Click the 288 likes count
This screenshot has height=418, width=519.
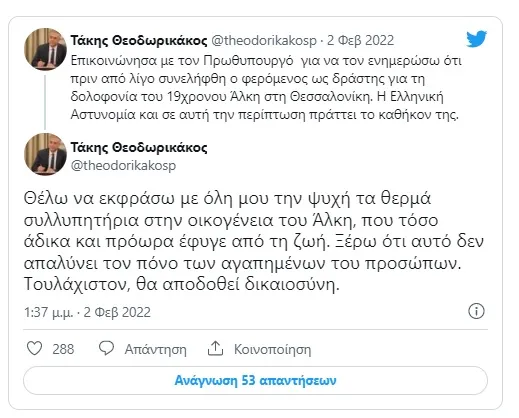click(63, 349)
